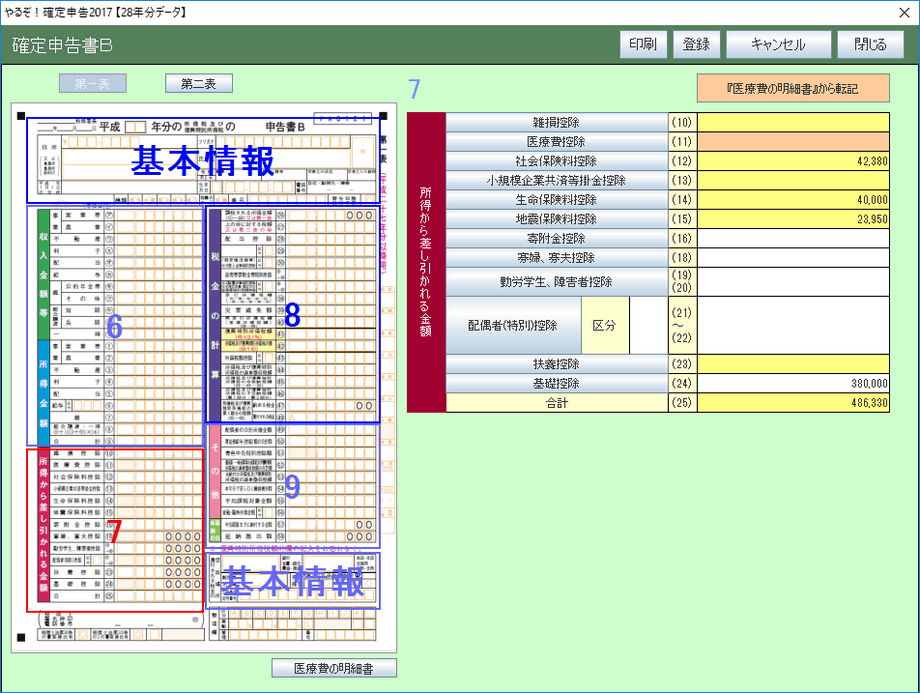Click the 雑損控除 (10) amount field
The height and width of the screenshot is (693, 920).
tap(794, 122)
